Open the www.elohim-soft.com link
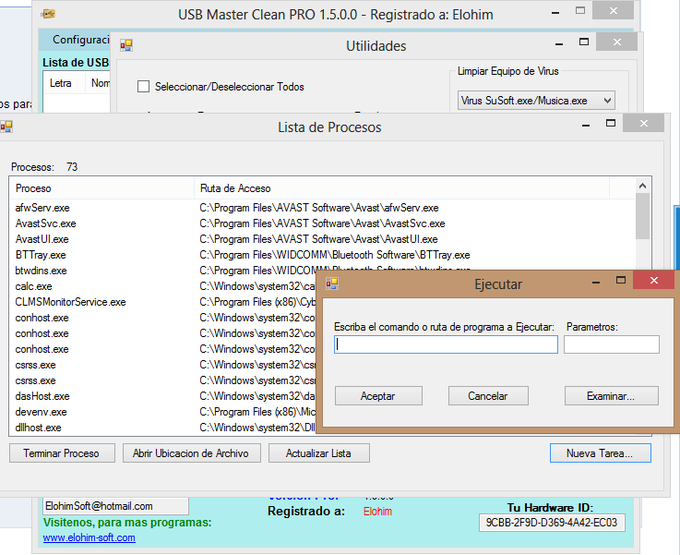 89,538
